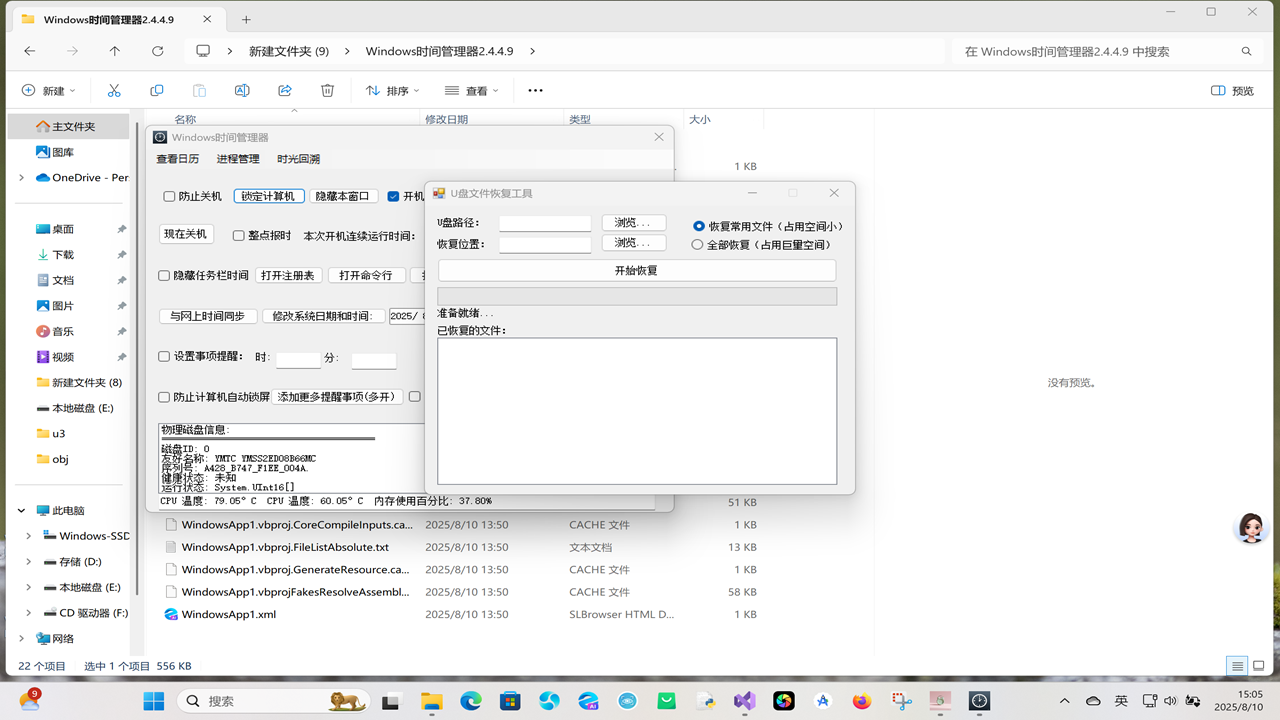Open the volume icon in system tray

tap(1170, 700)
